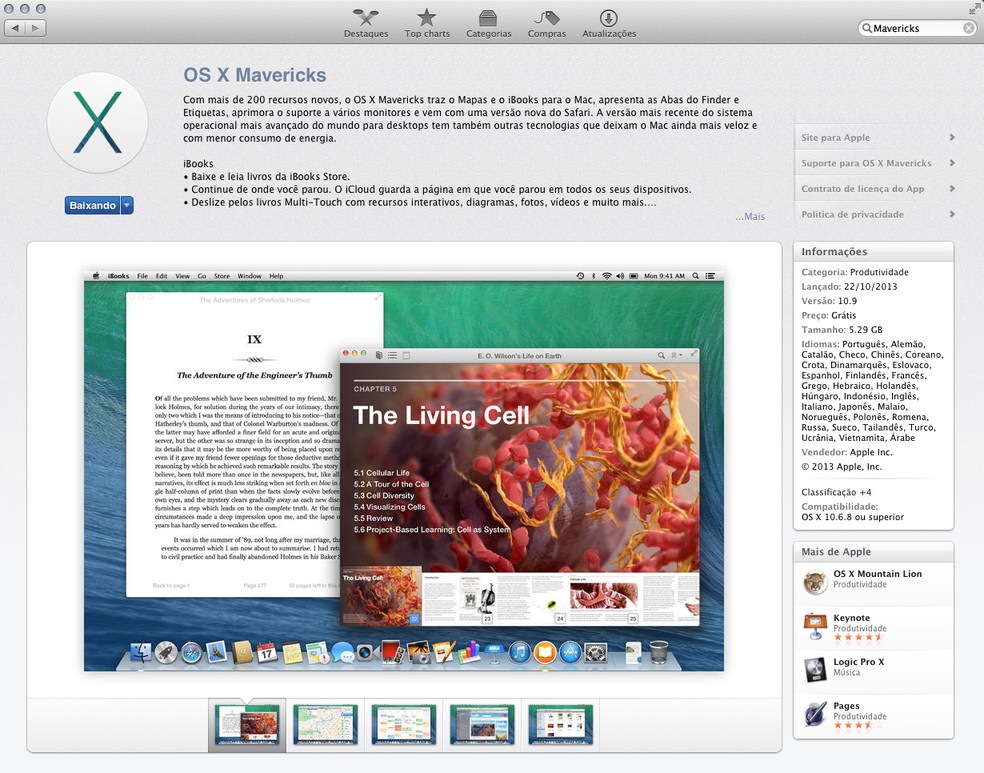Click the OS X Mavericks X logo
The image size is (984, 773).
click(x=97, y=122)
